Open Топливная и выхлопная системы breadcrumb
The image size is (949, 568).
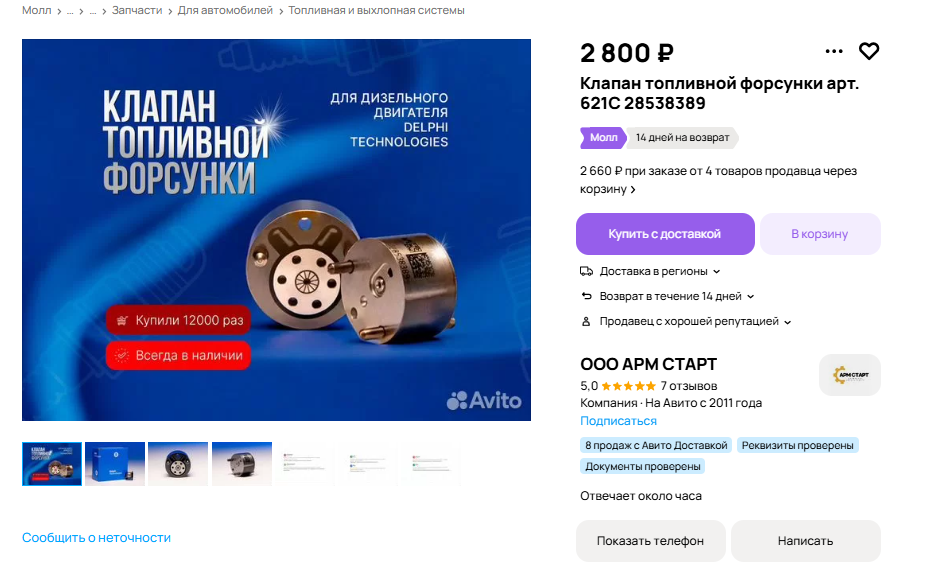tap(376, 10)
